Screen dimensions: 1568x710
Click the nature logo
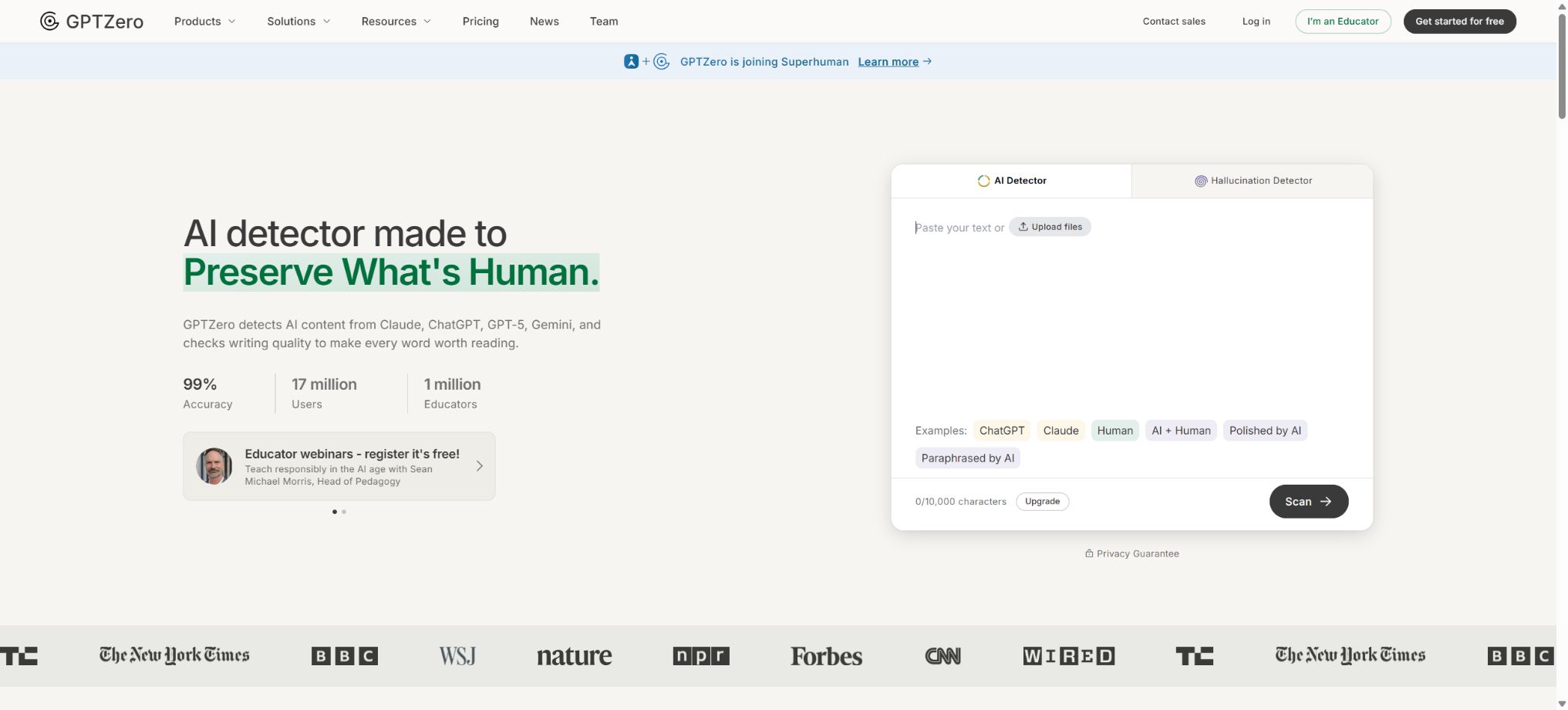point(575,656)
